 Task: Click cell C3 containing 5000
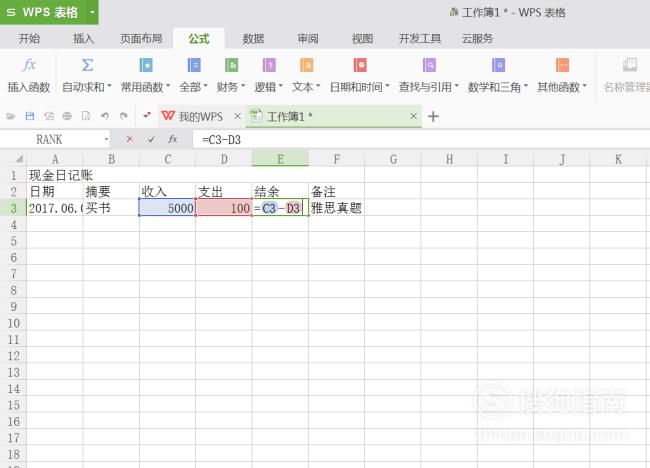click(x=167, y=208)
